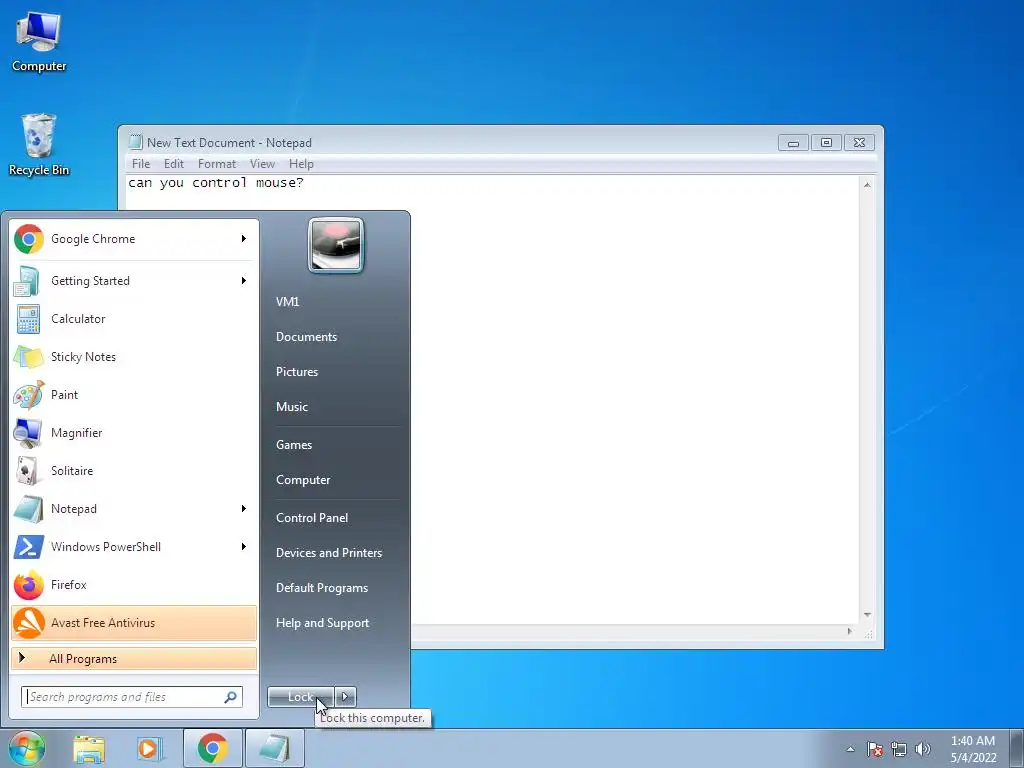This screenshot has height=768, width=1024.
Task: Click the user account picture
Action: point(336,245)
